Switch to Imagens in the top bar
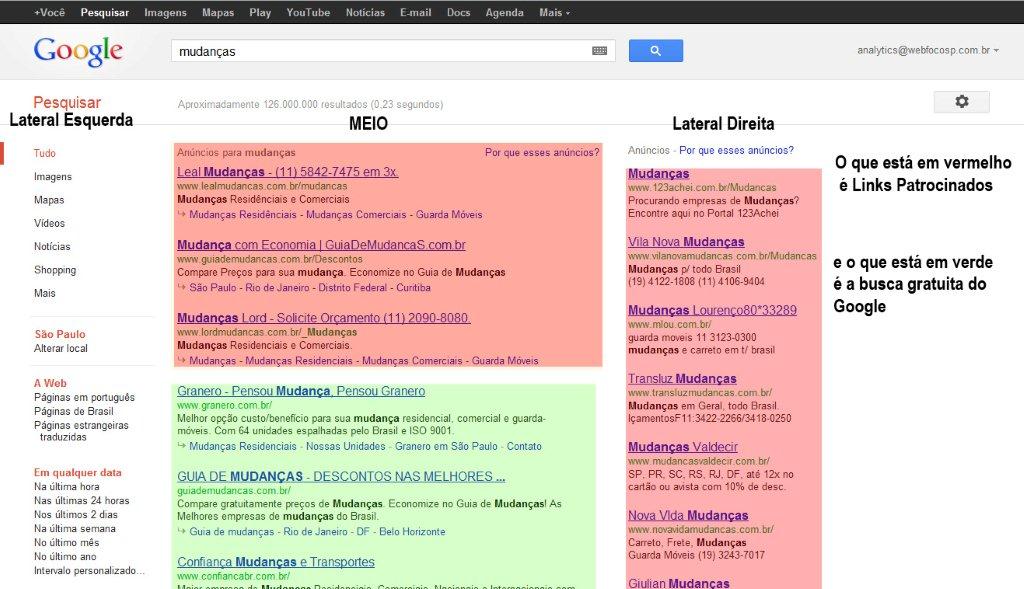1024x589 pixels. click(165, 13)
